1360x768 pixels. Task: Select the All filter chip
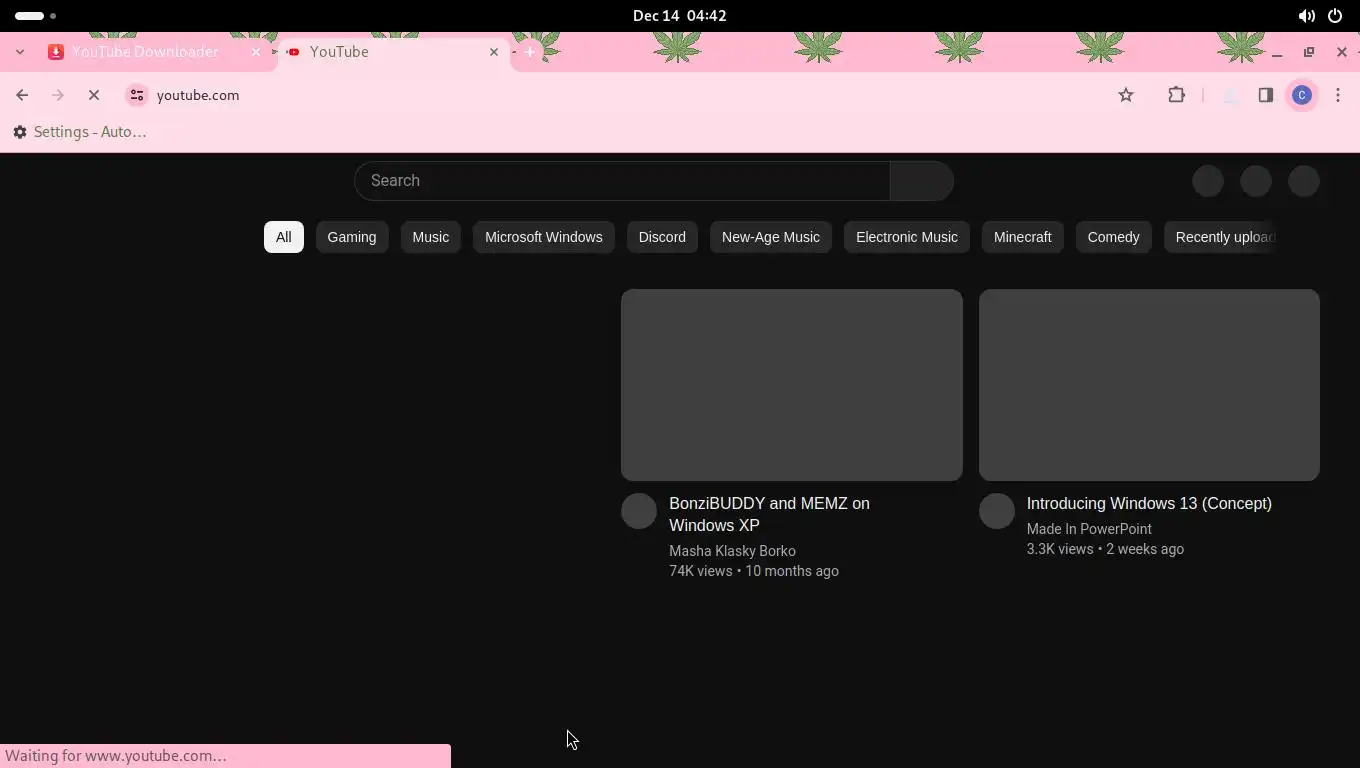(284, 237)
